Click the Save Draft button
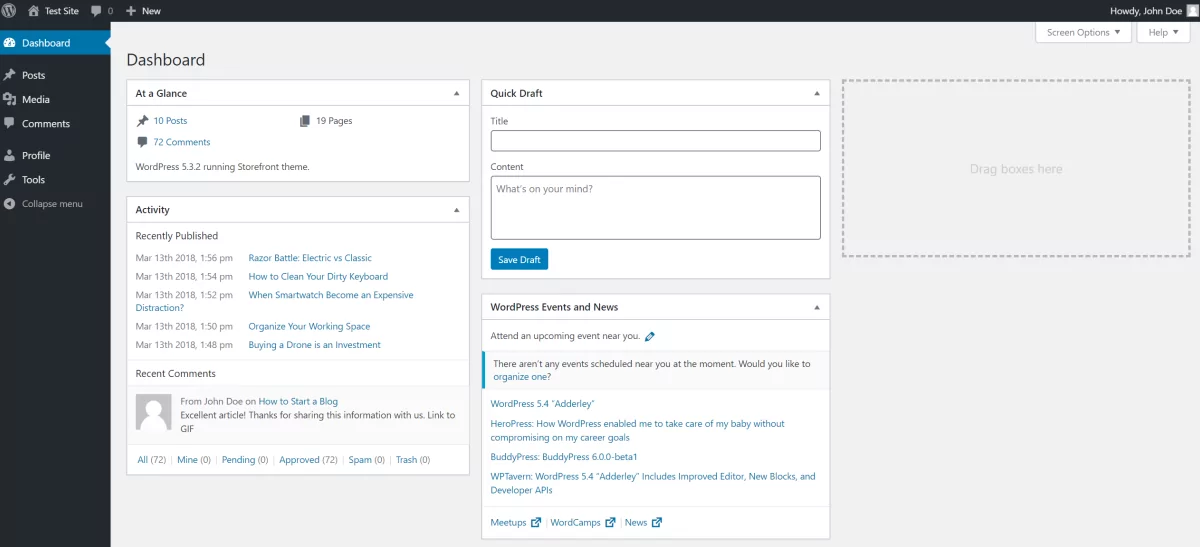1200x547 pixels. coord(519,260)
